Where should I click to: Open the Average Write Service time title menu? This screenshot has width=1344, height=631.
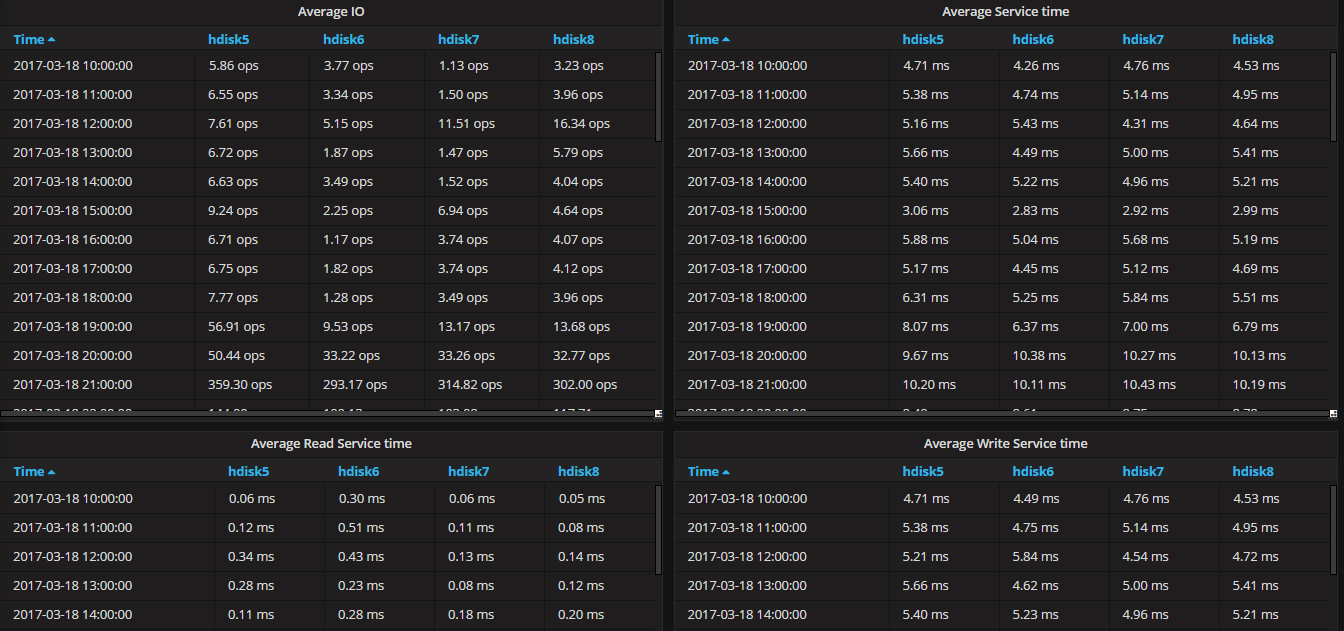pyautogui.click(x=1005, y=444)
